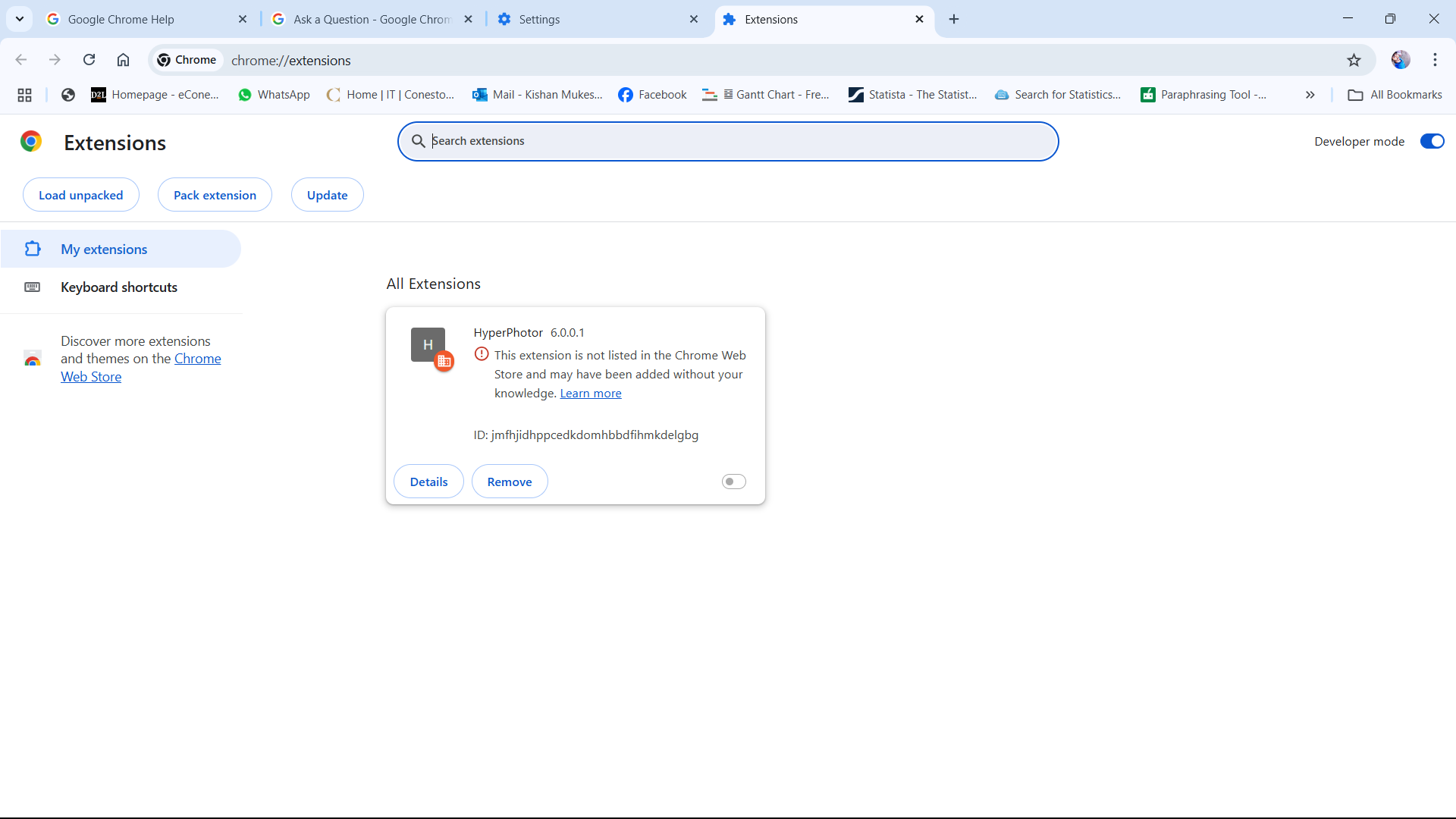Remove the HyperPhotor extension
Screen dimensions: 1456x819
tap(510, 482)
